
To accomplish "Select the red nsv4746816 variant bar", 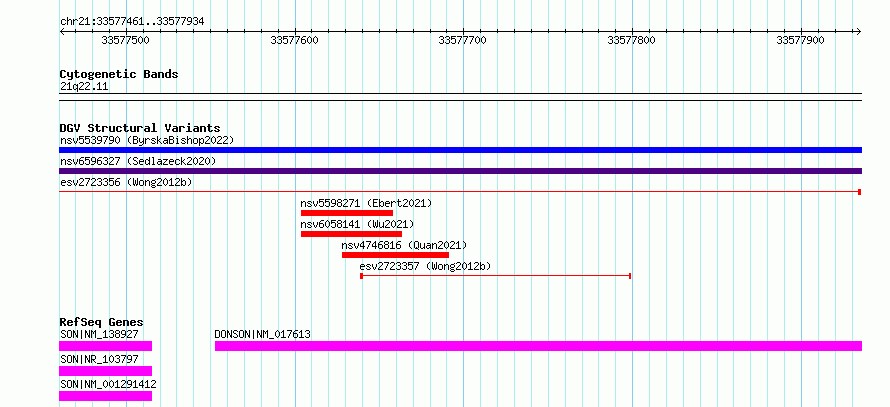I will click(x=396, y=255).
